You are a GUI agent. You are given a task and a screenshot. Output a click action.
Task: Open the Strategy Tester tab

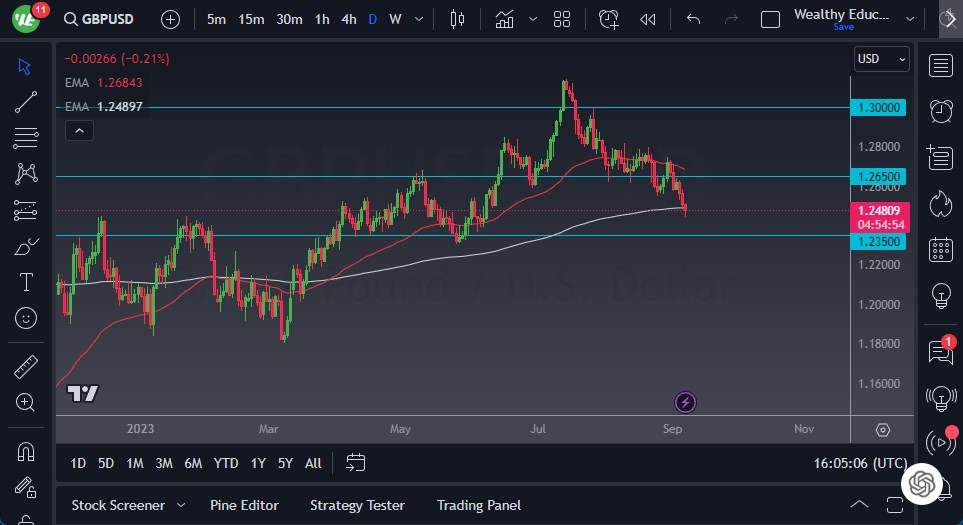(x=357, y=506)
